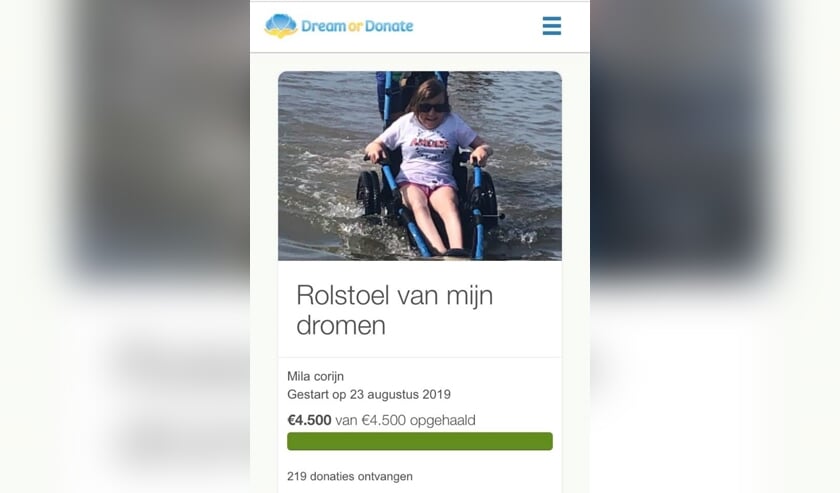
Task: Click the Dream or Donate shell logo
Action: point(281,26)
